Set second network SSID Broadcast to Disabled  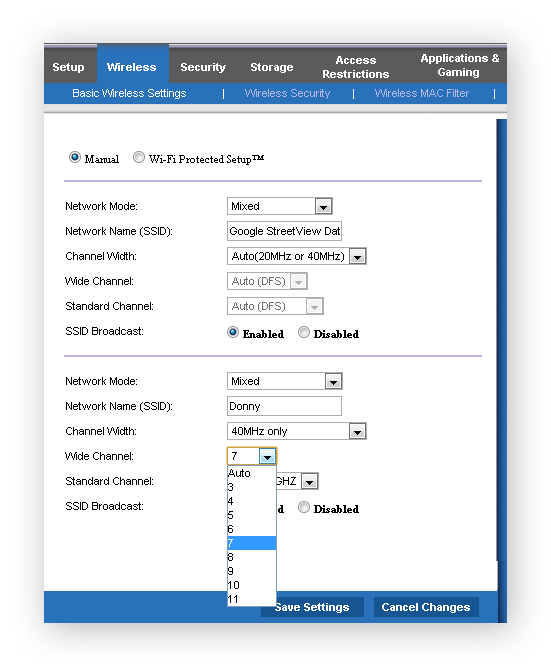pyautogui.click(x=303, y=507)
